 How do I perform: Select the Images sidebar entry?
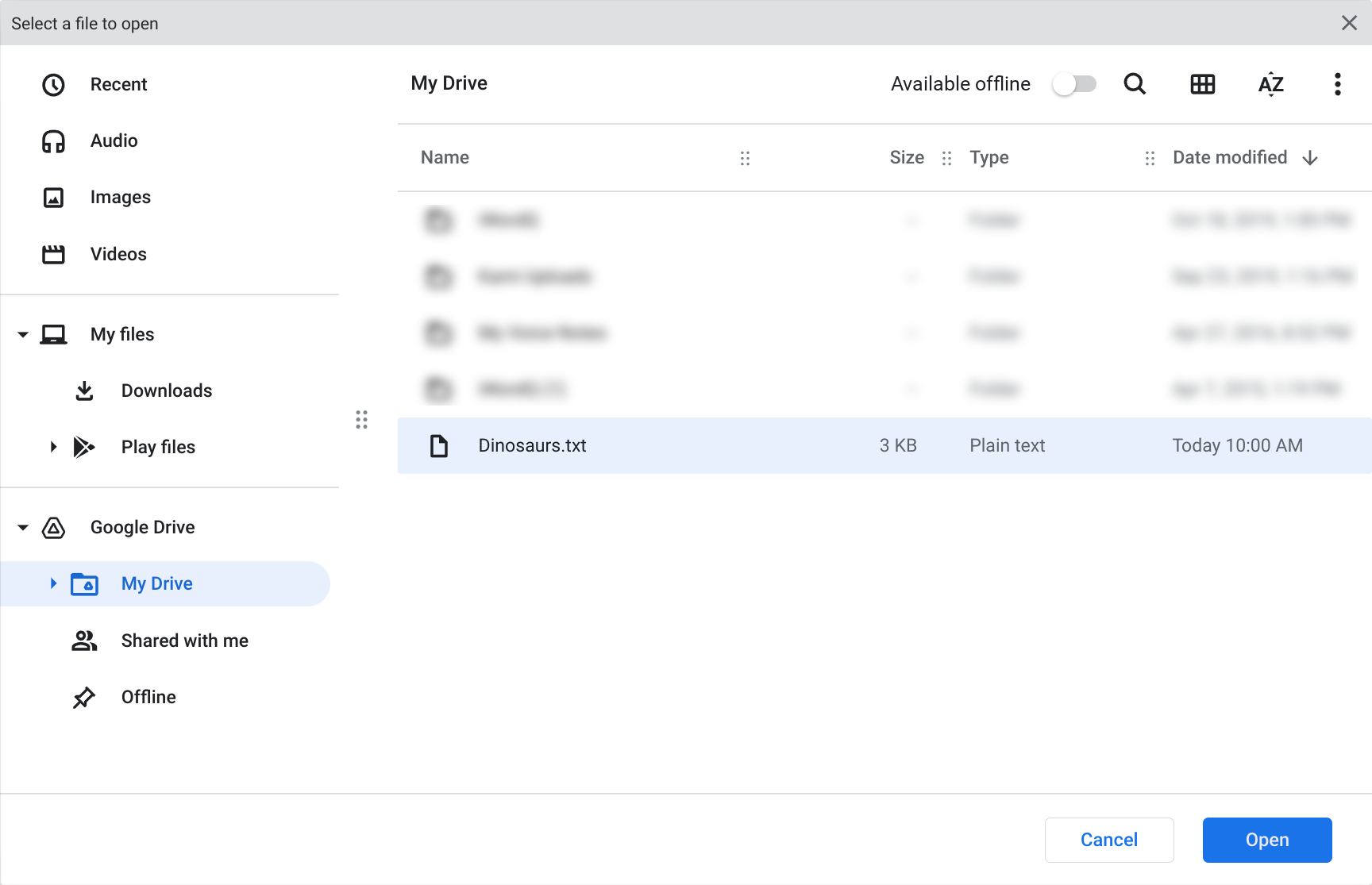pyautogui.click(x=121, y=198)
